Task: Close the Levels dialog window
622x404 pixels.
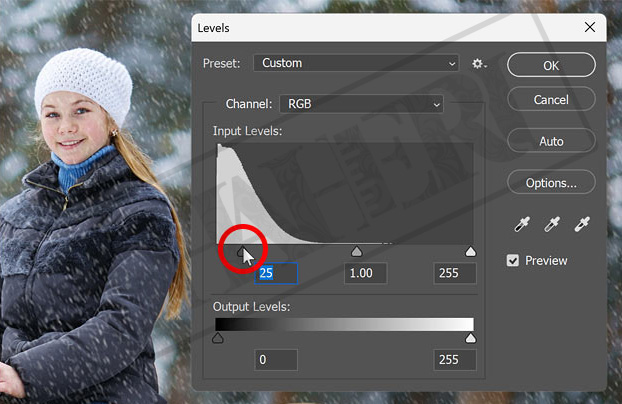Action: [x=589, y=27]
